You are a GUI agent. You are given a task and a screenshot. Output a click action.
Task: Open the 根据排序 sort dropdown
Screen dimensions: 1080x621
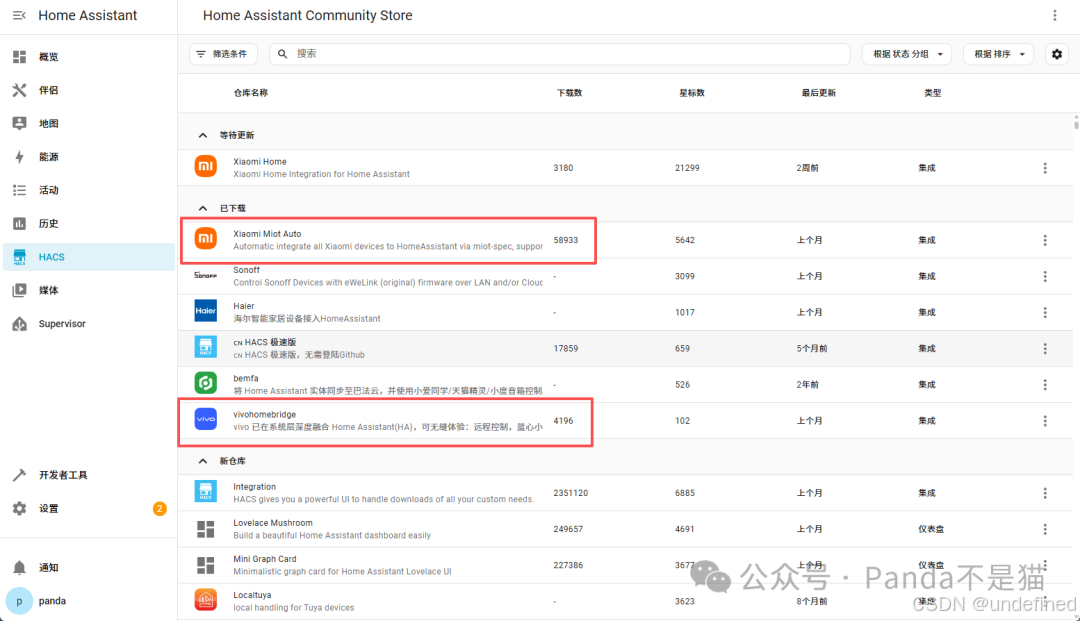999,54
